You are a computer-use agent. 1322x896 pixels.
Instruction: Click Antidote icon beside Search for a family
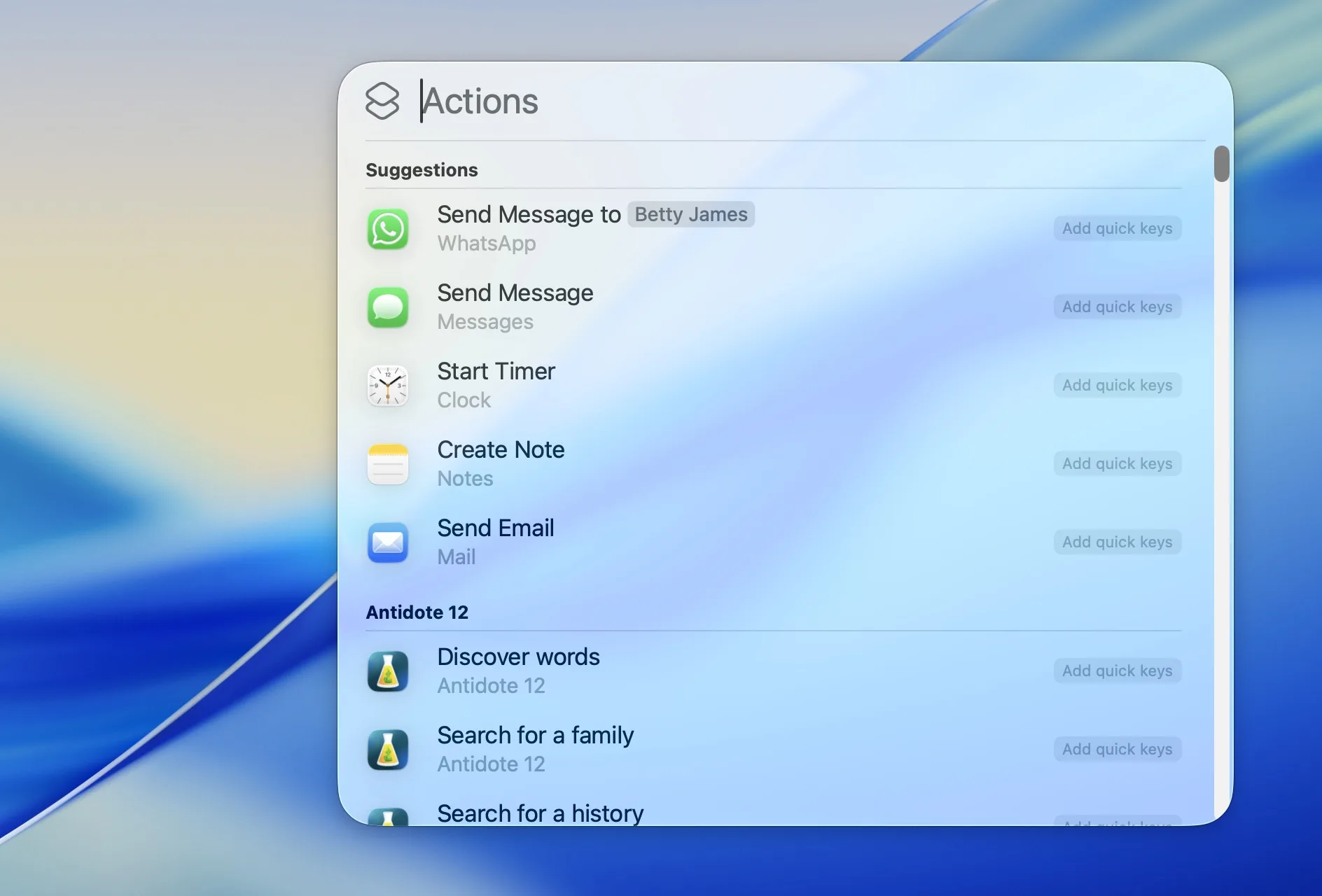[388, 750]
